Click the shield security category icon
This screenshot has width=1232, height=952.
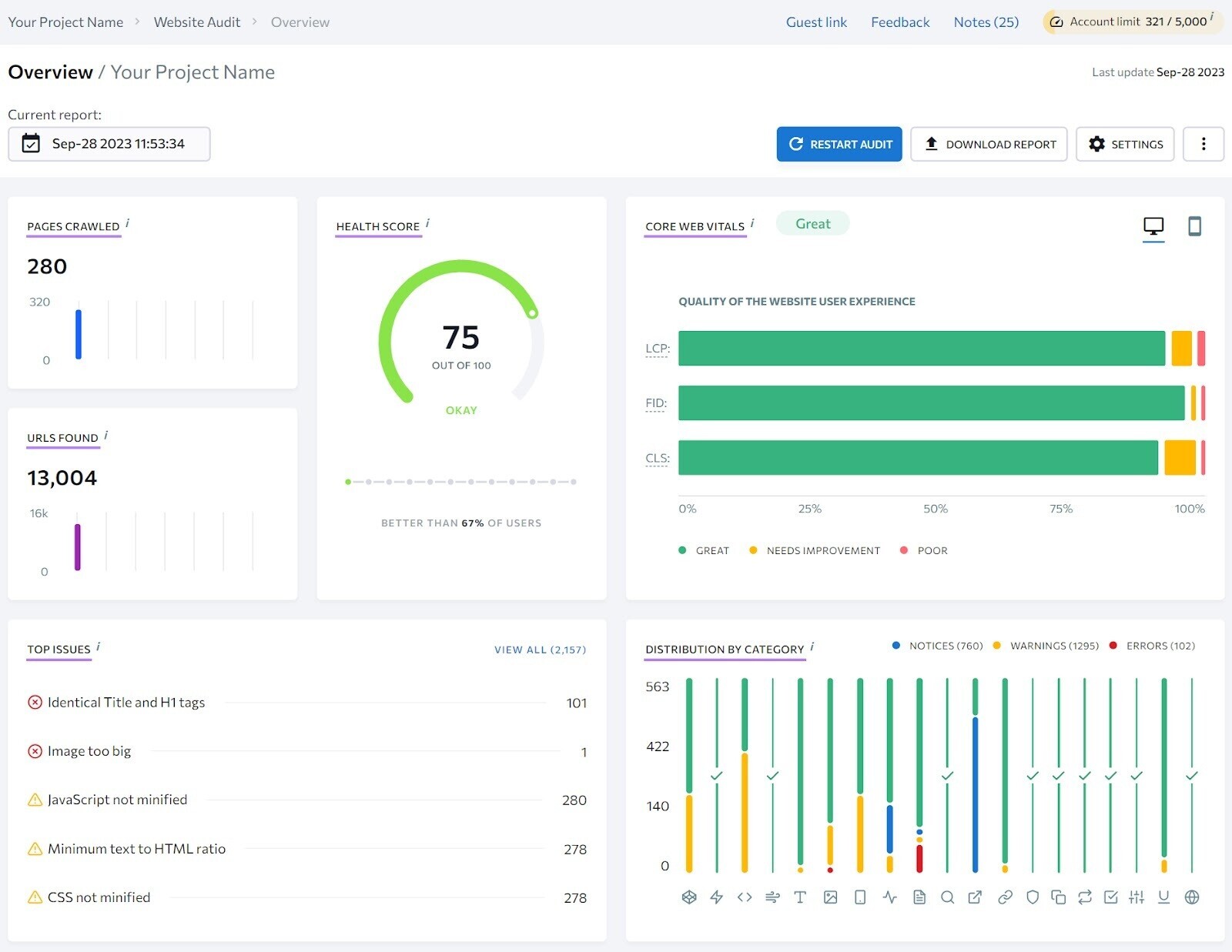[x=1033, y=897]
